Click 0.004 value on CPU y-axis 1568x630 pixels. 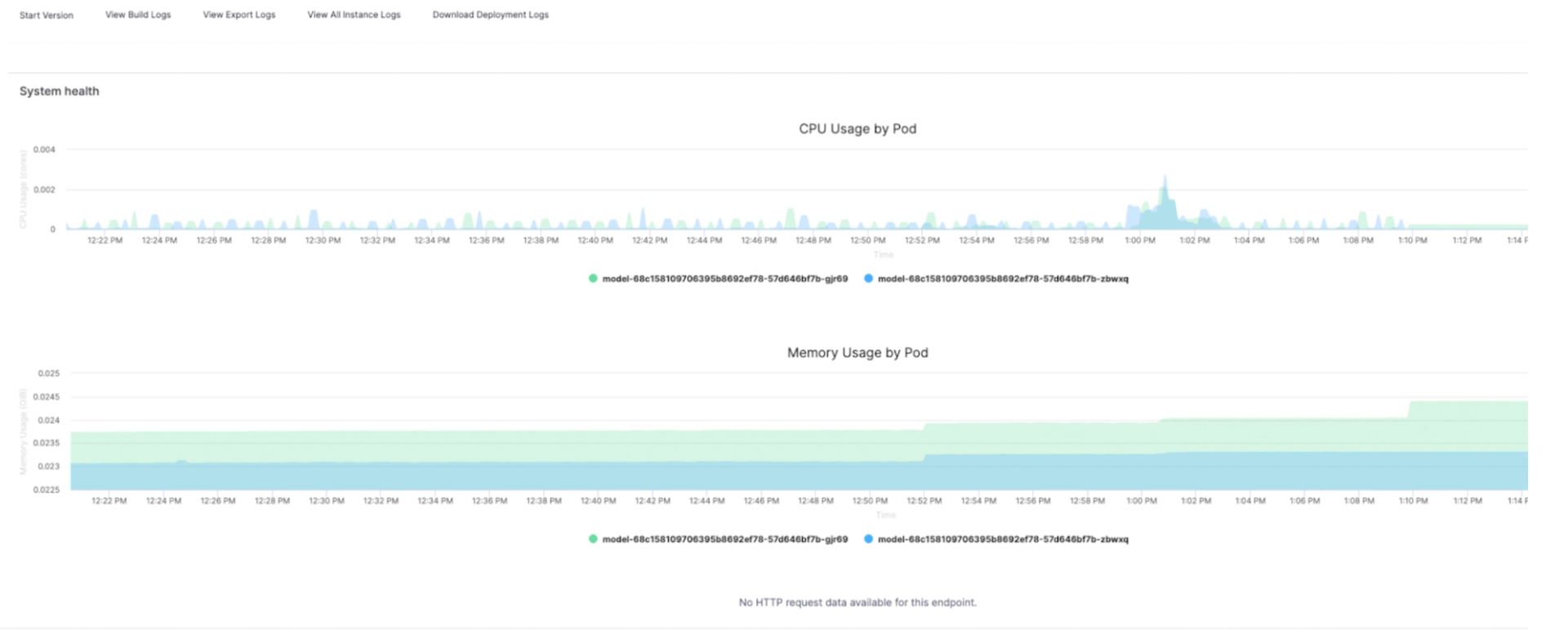point(44,150)
